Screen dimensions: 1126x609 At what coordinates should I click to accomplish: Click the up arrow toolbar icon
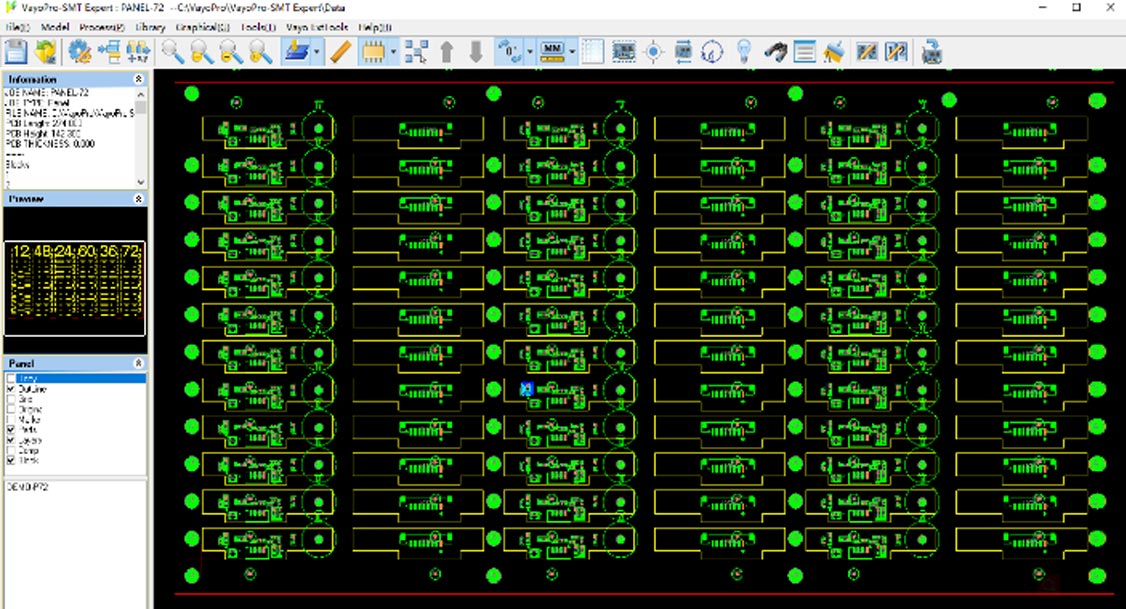(447, 51)
